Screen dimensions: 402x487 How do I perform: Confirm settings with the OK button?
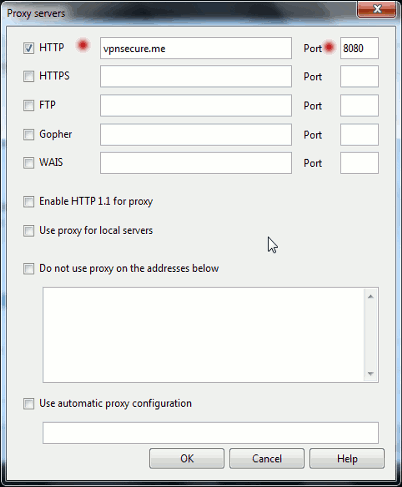click(x=187, y=459)
